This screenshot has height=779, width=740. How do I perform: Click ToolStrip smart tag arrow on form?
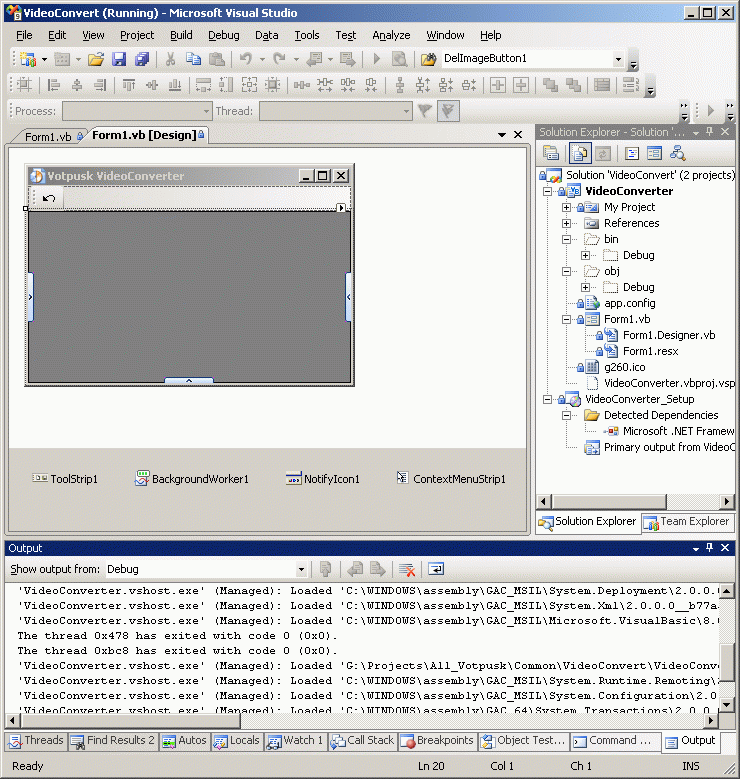click(x=341, y=208)
